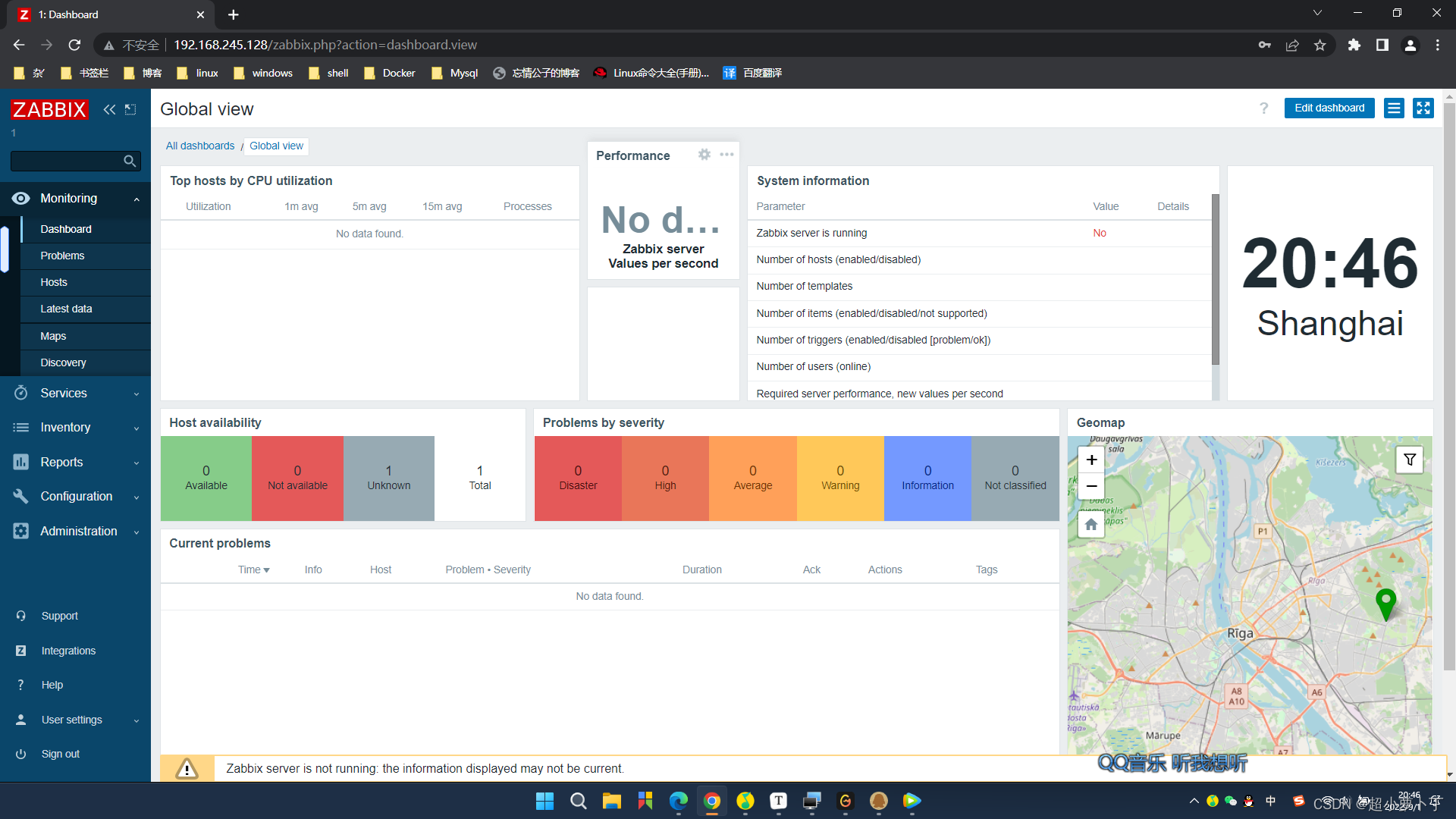Viewport: 1456px width, 819px height.
Task: Click the dashboard list view icon
Action: pos(1394,108)
